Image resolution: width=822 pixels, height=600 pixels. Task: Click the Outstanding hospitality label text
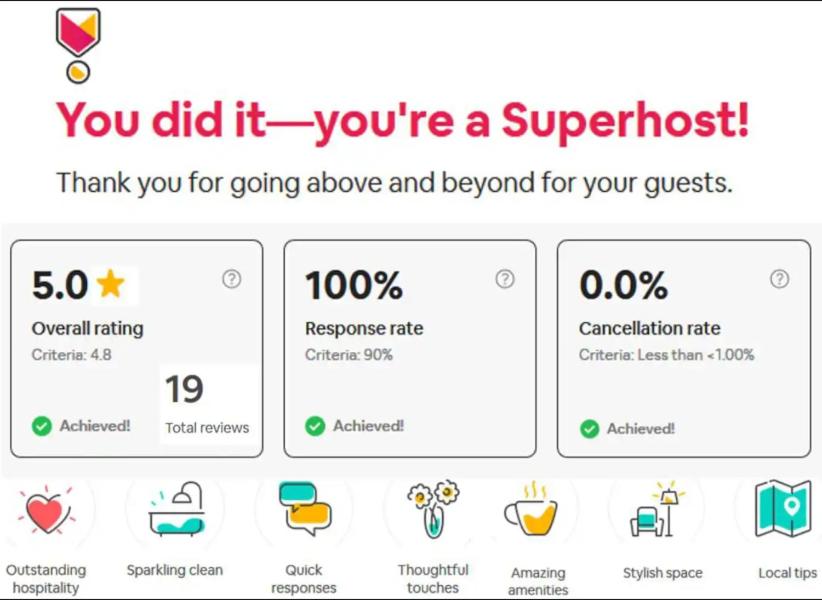click(x=46, y=579)
